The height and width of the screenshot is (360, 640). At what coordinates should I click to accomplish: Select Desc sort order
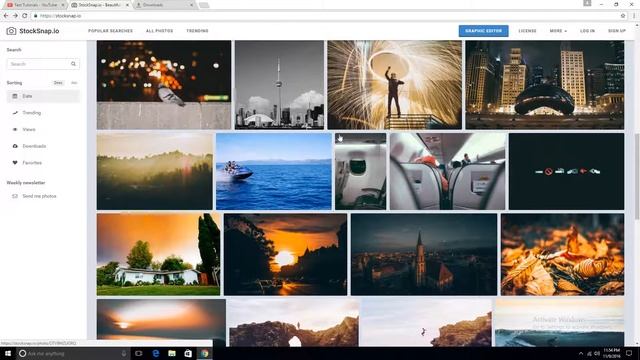coord(58,83)
